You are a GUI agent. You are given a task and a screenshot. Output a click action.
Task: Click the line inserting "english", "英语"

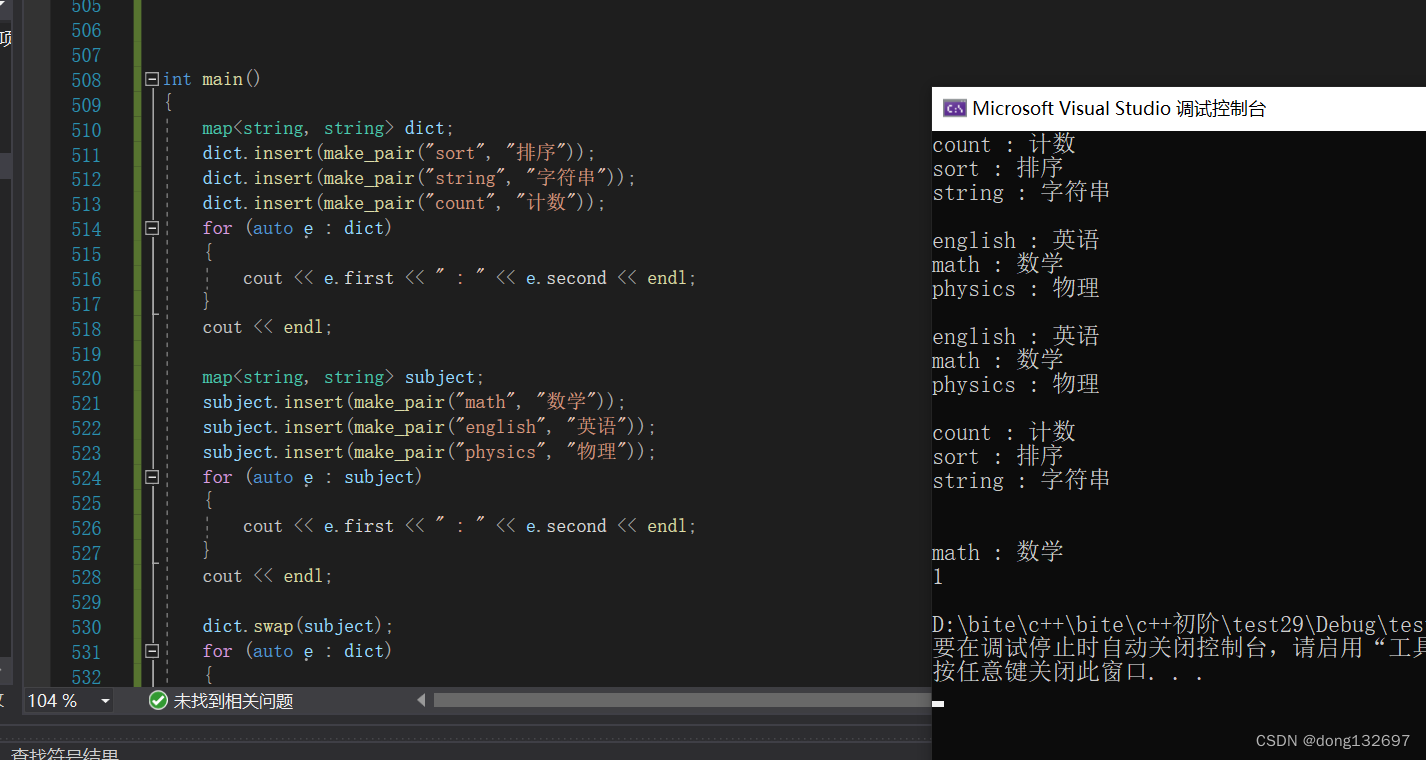point(429,427)
